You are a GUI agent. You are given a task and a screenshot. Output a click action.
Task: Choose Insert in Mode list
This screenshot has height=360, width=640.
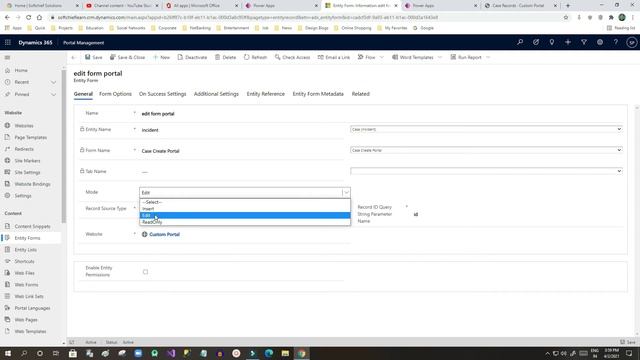[245, 209]
